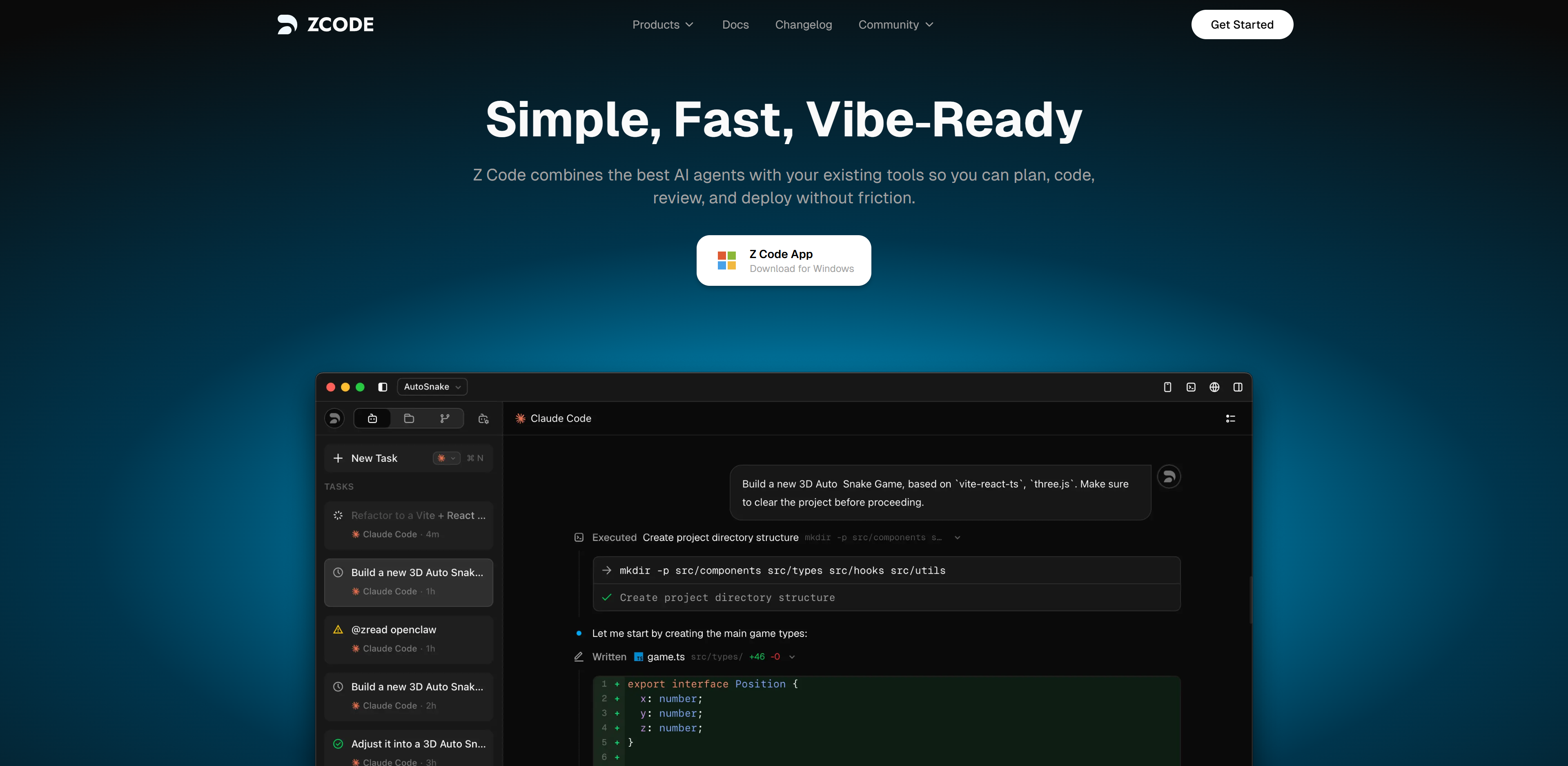This screenshot has width=1568, height=766.
Task: Switch to the git branch view
Action: [x=445, y=418]
